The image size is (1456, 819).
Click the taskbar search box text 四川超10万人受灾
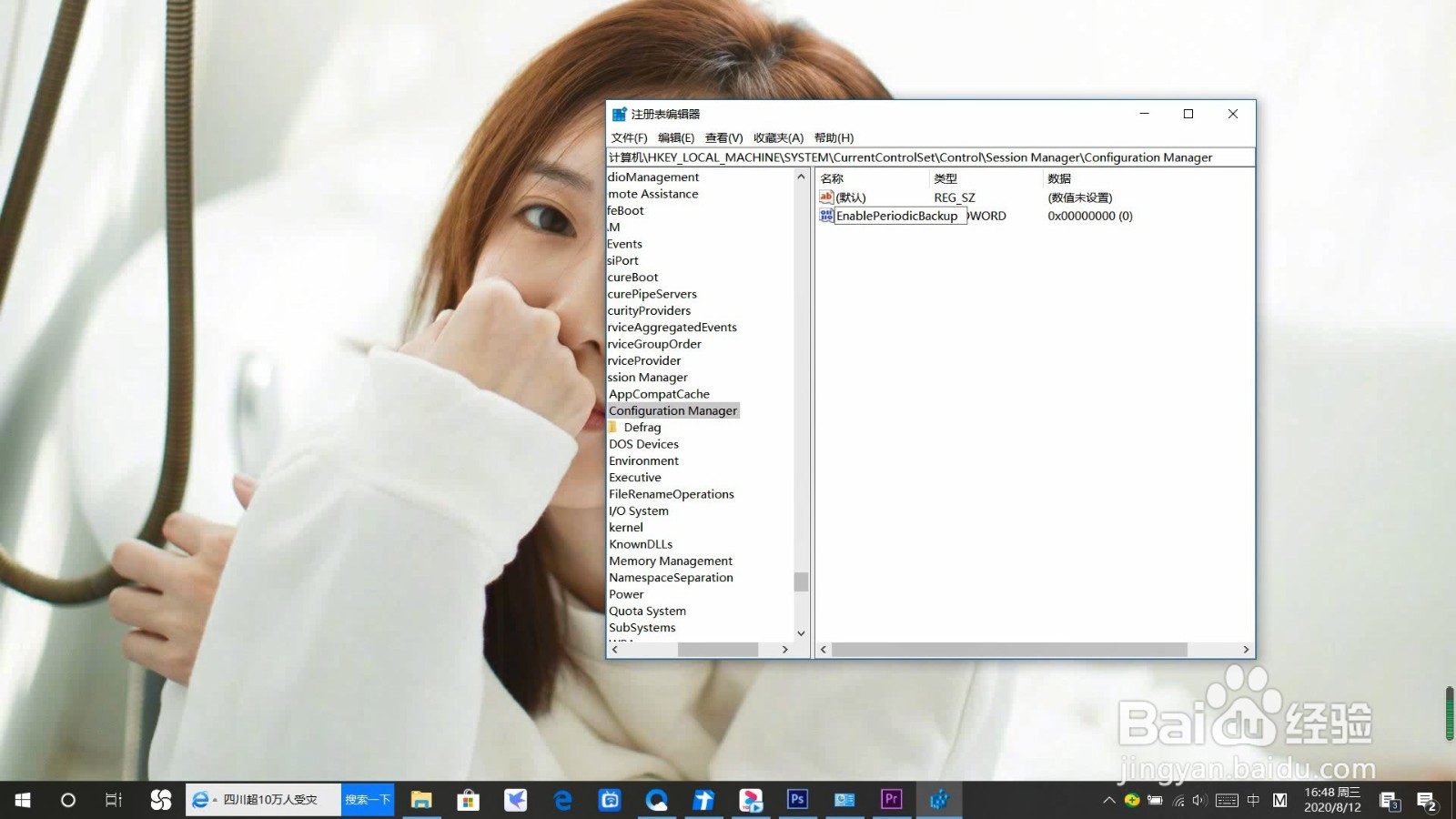[270, 800]
